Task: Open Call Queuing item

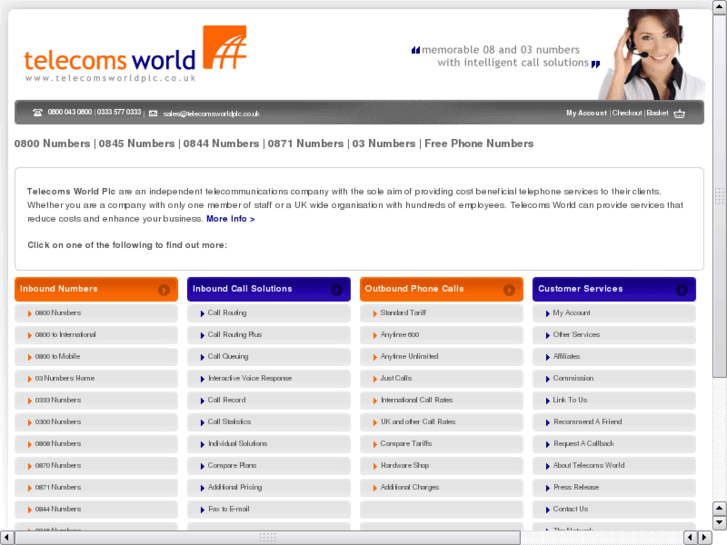Action: coord(269,357)
